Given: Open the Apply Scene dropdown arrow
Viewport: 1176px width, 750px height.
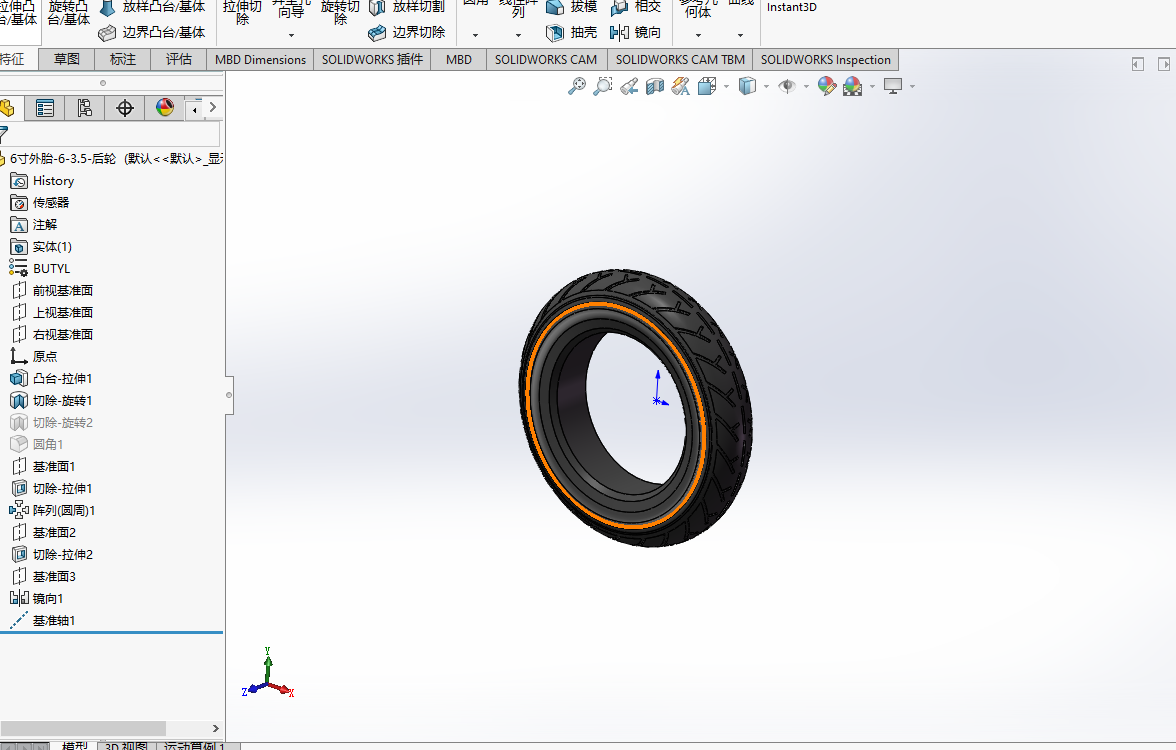Looking at the screenshot, I should [x=872, y=87].
